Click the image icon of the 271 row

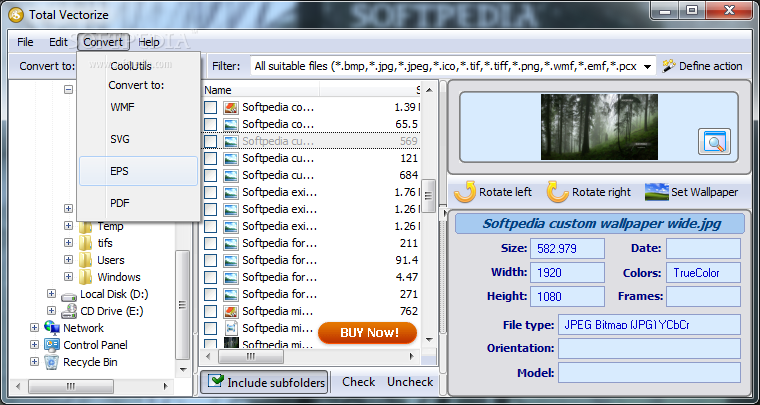[231, 294]
